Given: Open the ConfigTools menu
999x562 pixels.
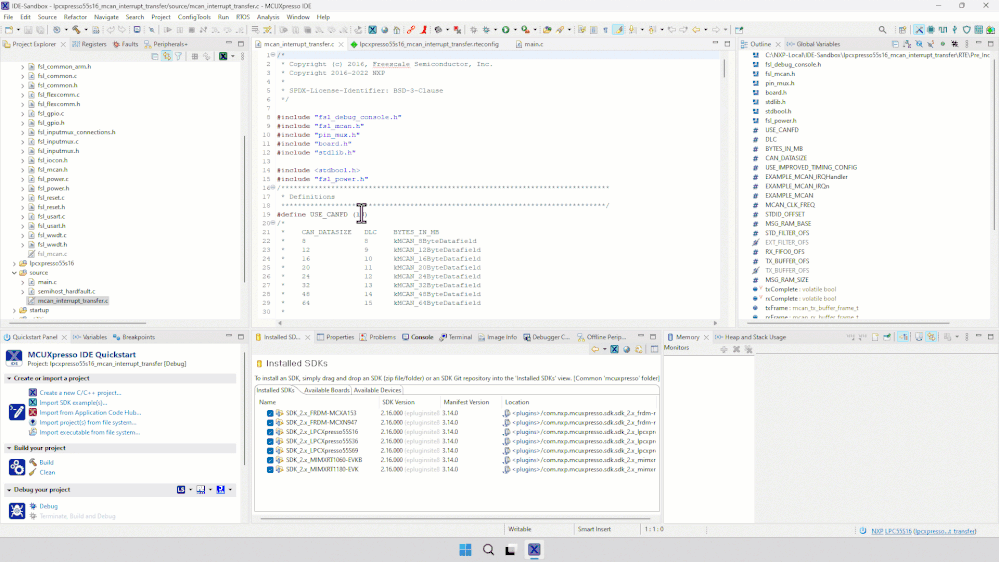Looking at the screenshot, I should [194, 17].
